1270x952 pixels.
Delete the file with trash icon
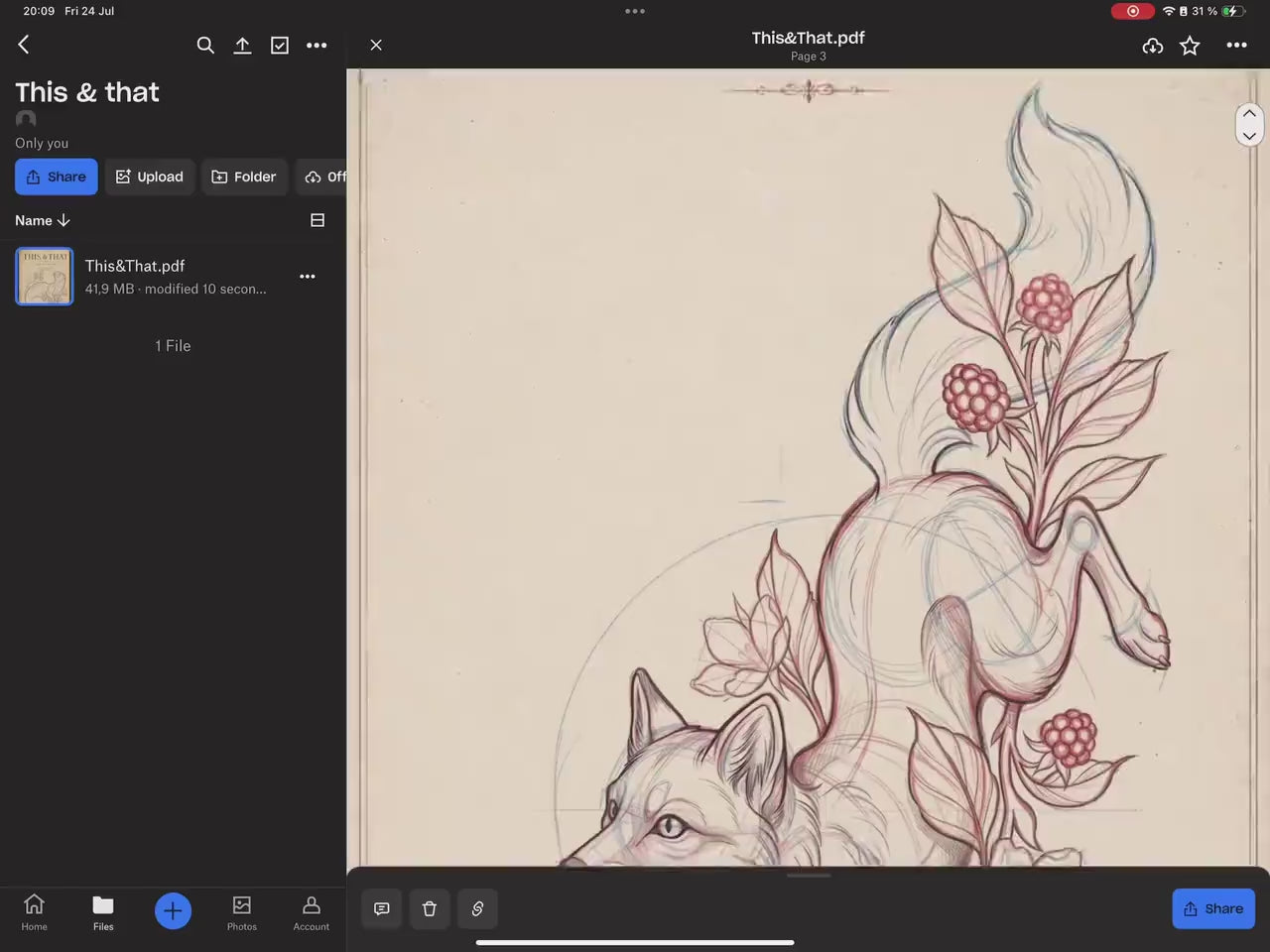[430, 908]
